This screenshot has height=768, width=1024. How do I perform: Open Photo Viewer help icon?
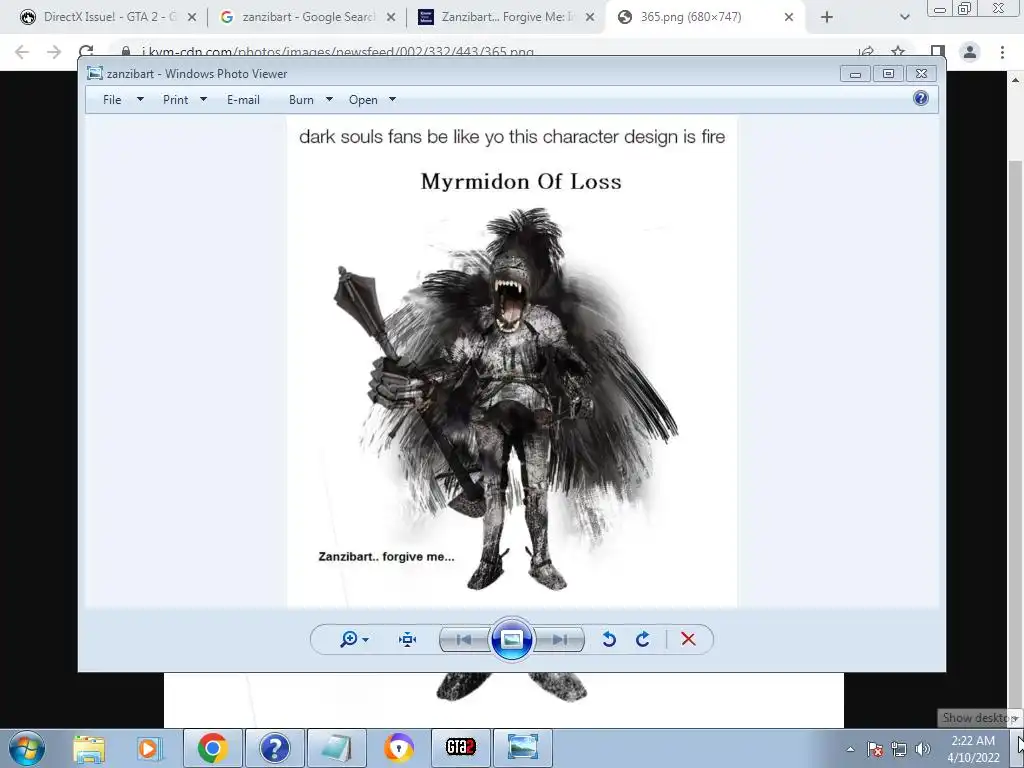click(921, 99)
